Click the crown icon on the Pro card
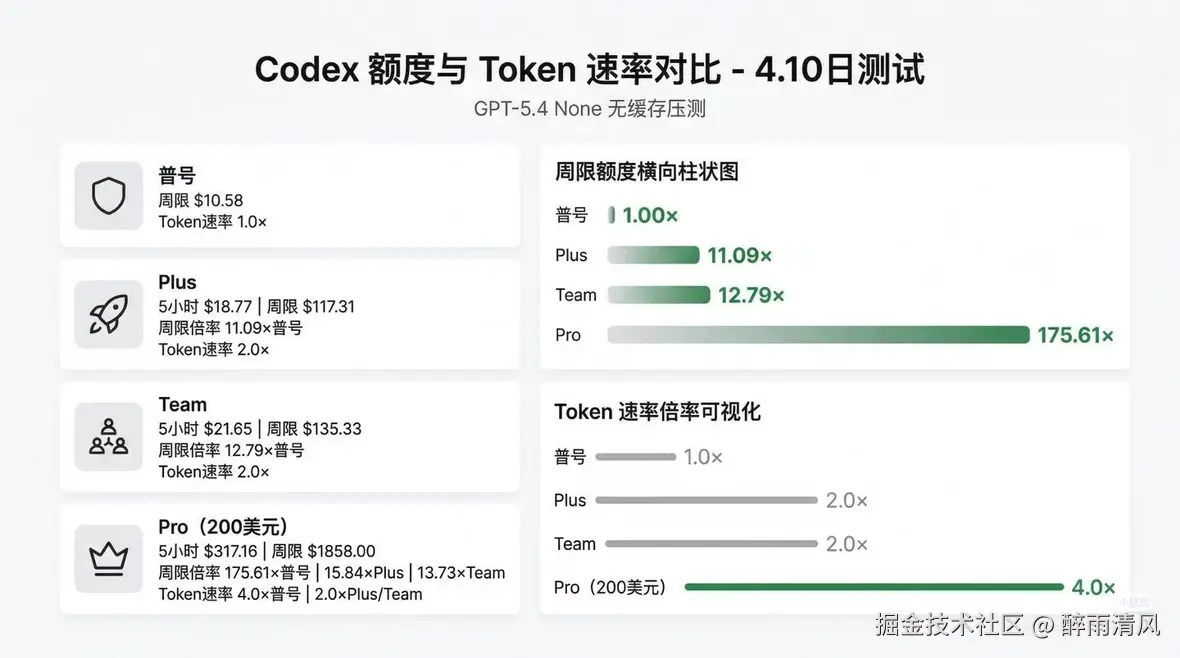Image resolution: width=1180 pixels, height=658 pixels. (x=108, y=560)
